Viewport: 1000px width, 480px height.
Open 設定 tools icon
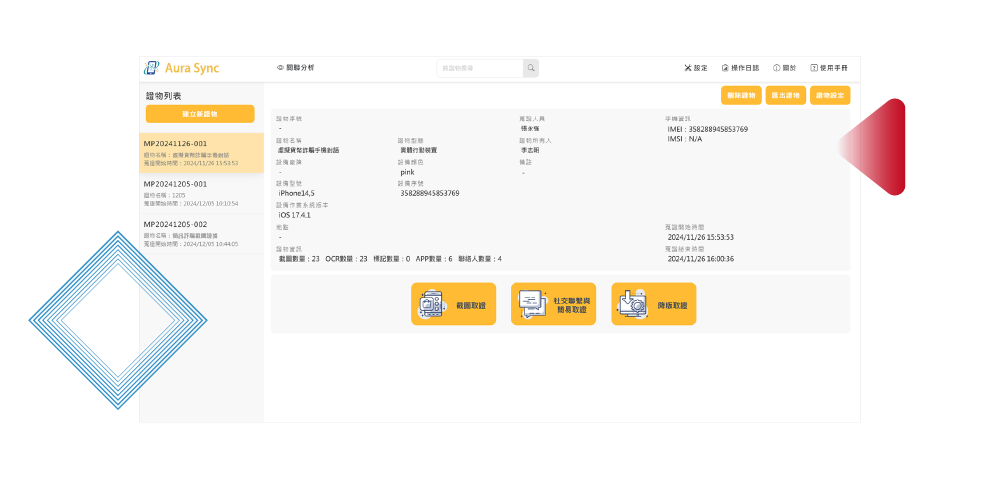click(688, 68)
